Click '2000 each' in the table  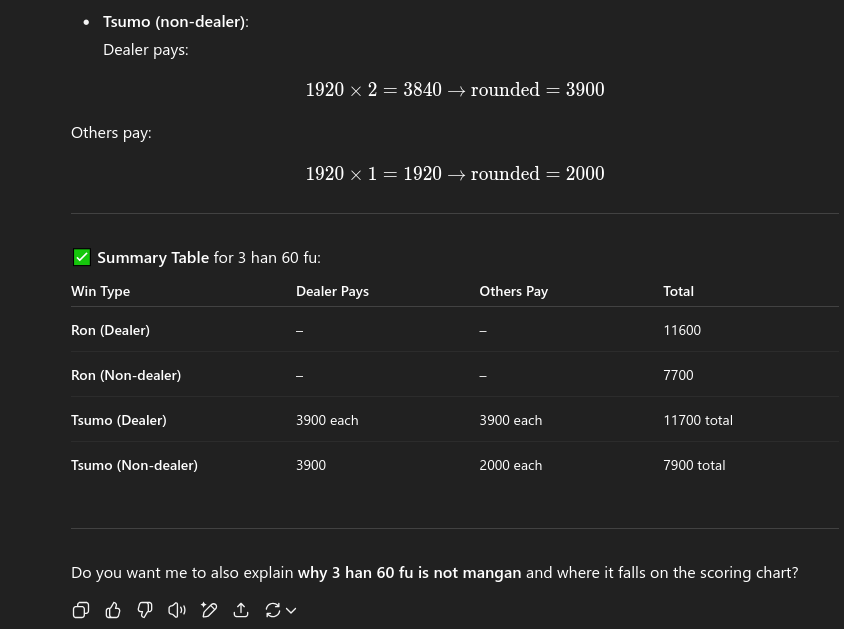coord(510,465)
